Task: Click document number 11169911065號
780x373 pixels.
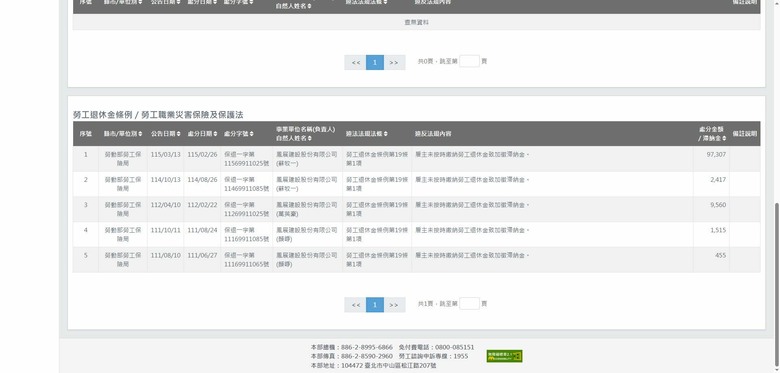Action: tap(247, 265)
